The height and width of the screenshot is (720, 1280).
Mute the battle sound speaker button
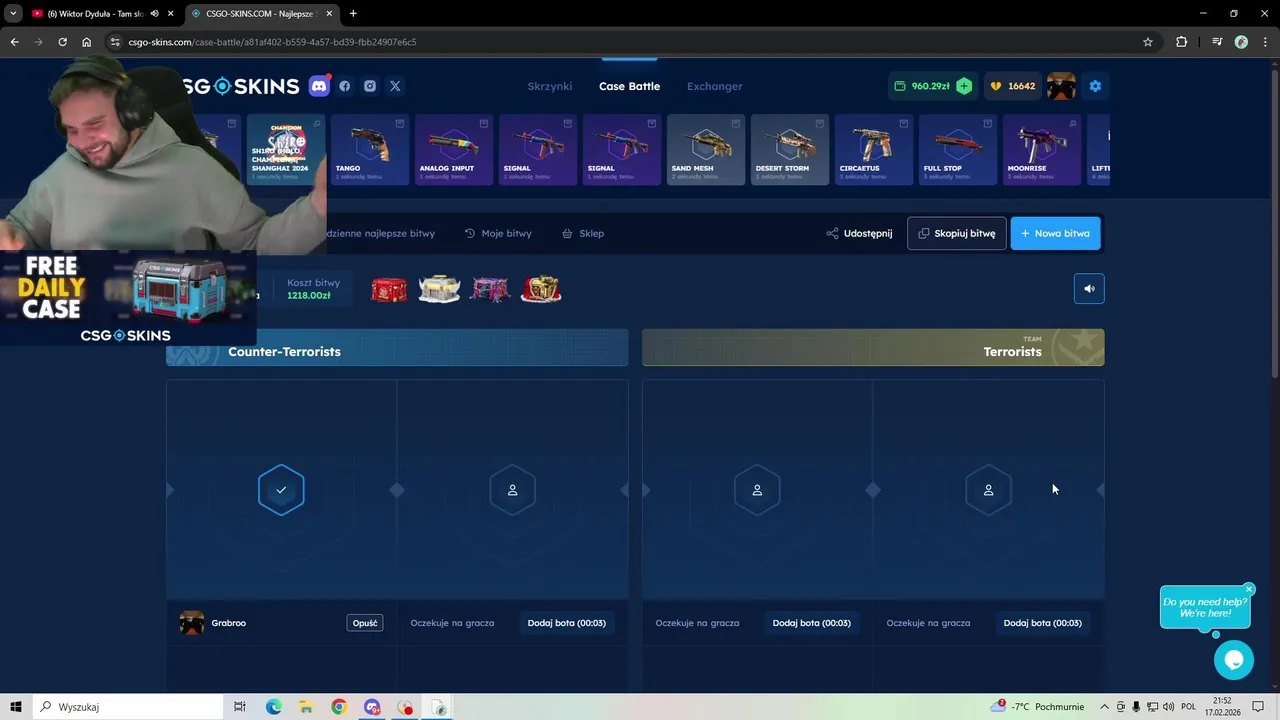1089,289
